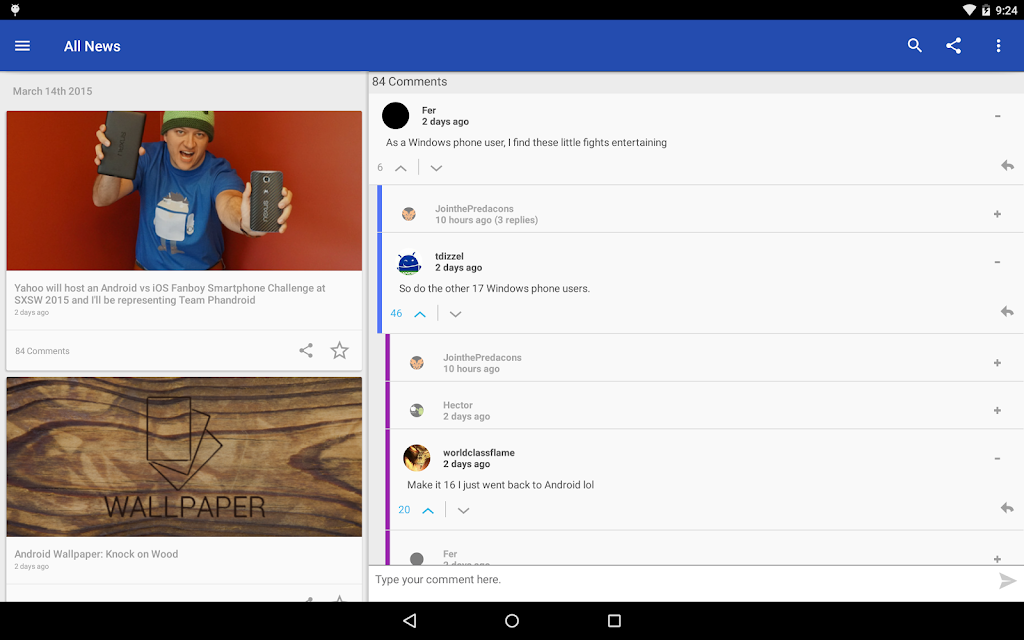Tap the search magnifier icon

[914, 45]
